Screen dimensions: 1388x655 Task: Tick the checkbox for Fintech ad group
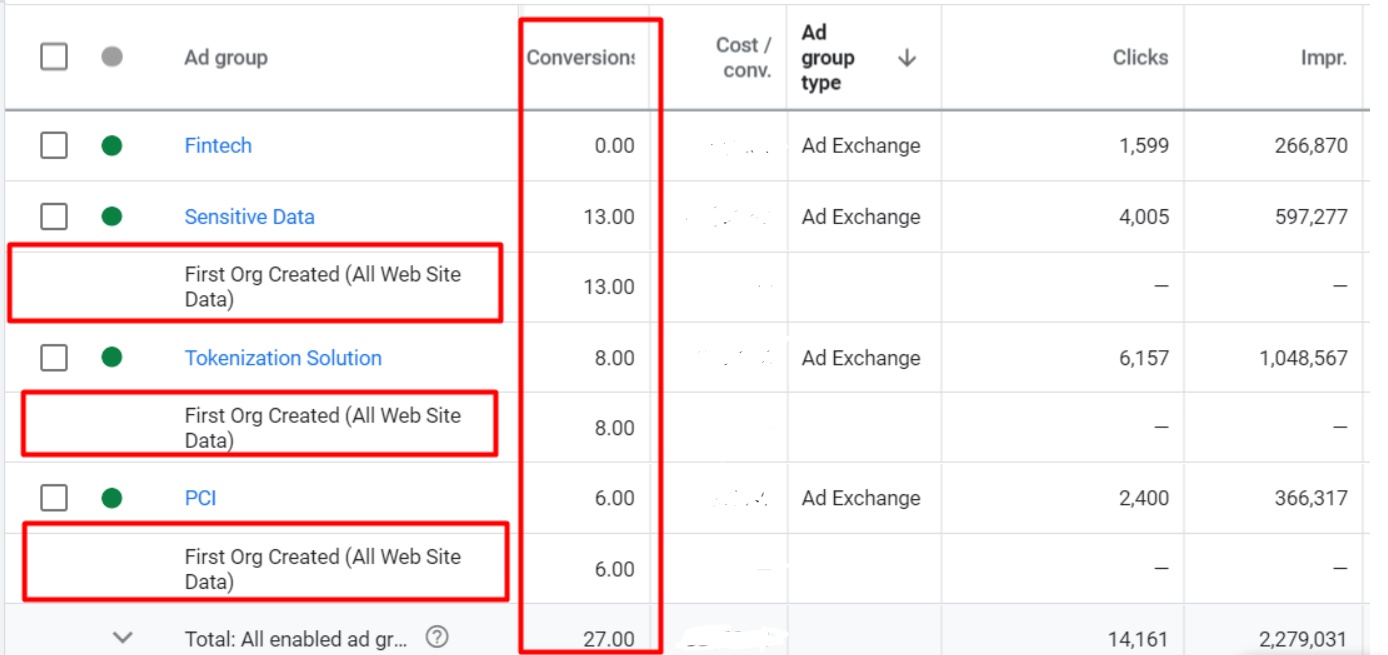(54, 146)
